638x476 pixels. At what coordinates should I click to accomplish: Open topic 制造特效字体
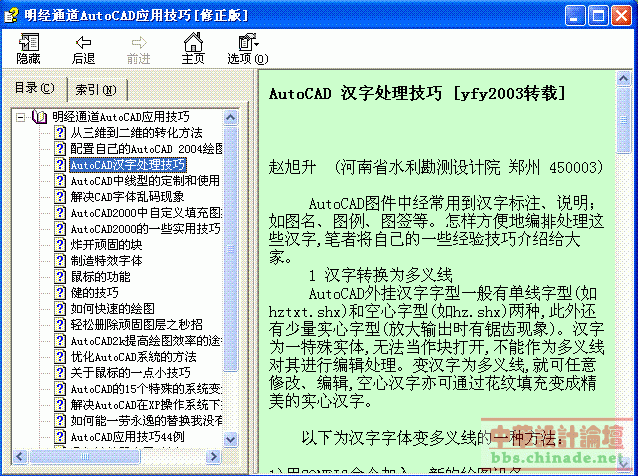coord(106,260)
